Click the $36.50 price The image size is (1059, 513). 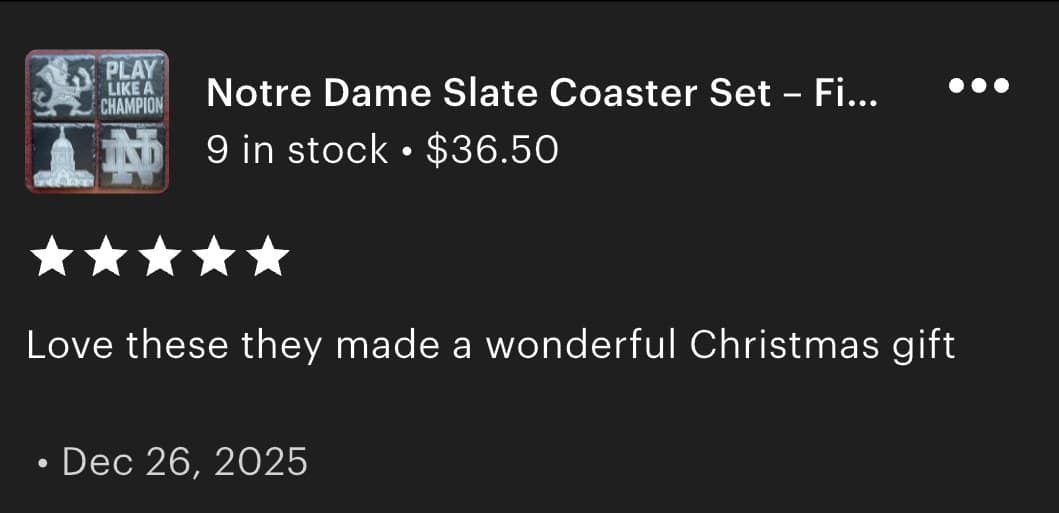[492, 150]
